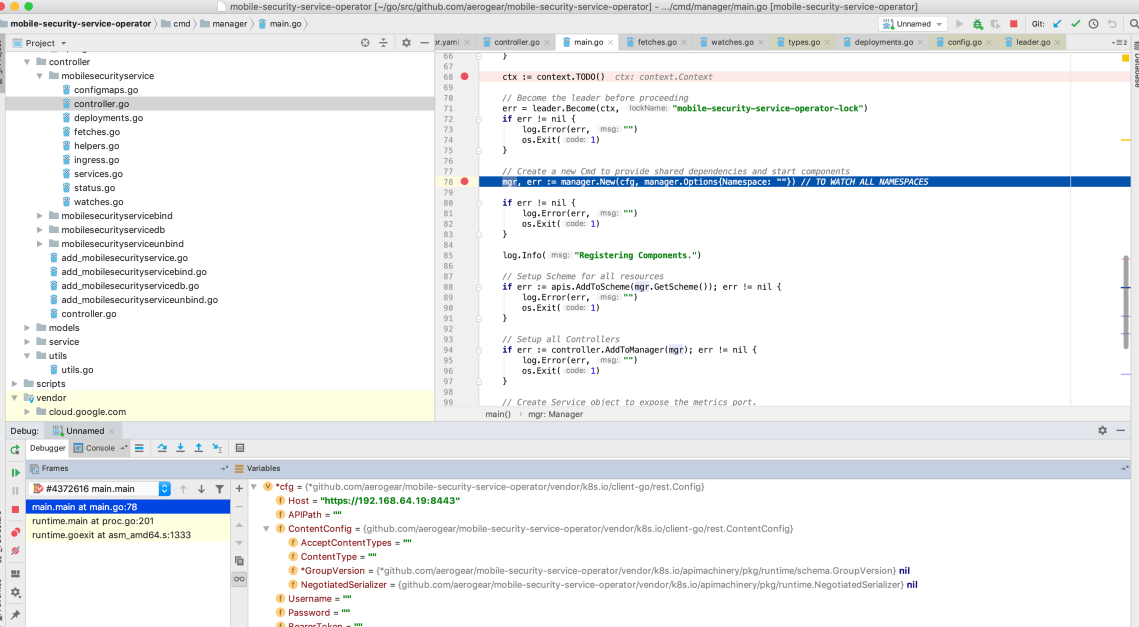Stop the running process with red square
This screenshot has width=1139, height=627.
click(1013, 24)
